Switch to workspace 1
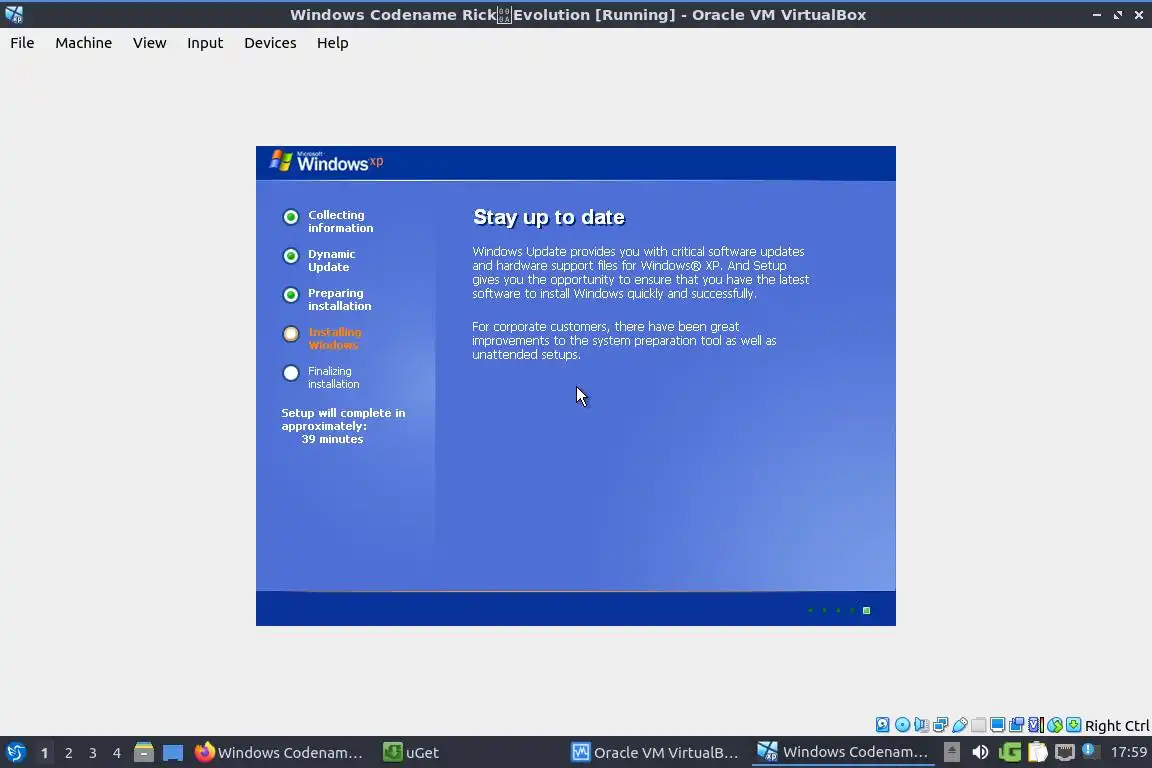Viewport: 1152px width, 768px height. click(44, 753)
